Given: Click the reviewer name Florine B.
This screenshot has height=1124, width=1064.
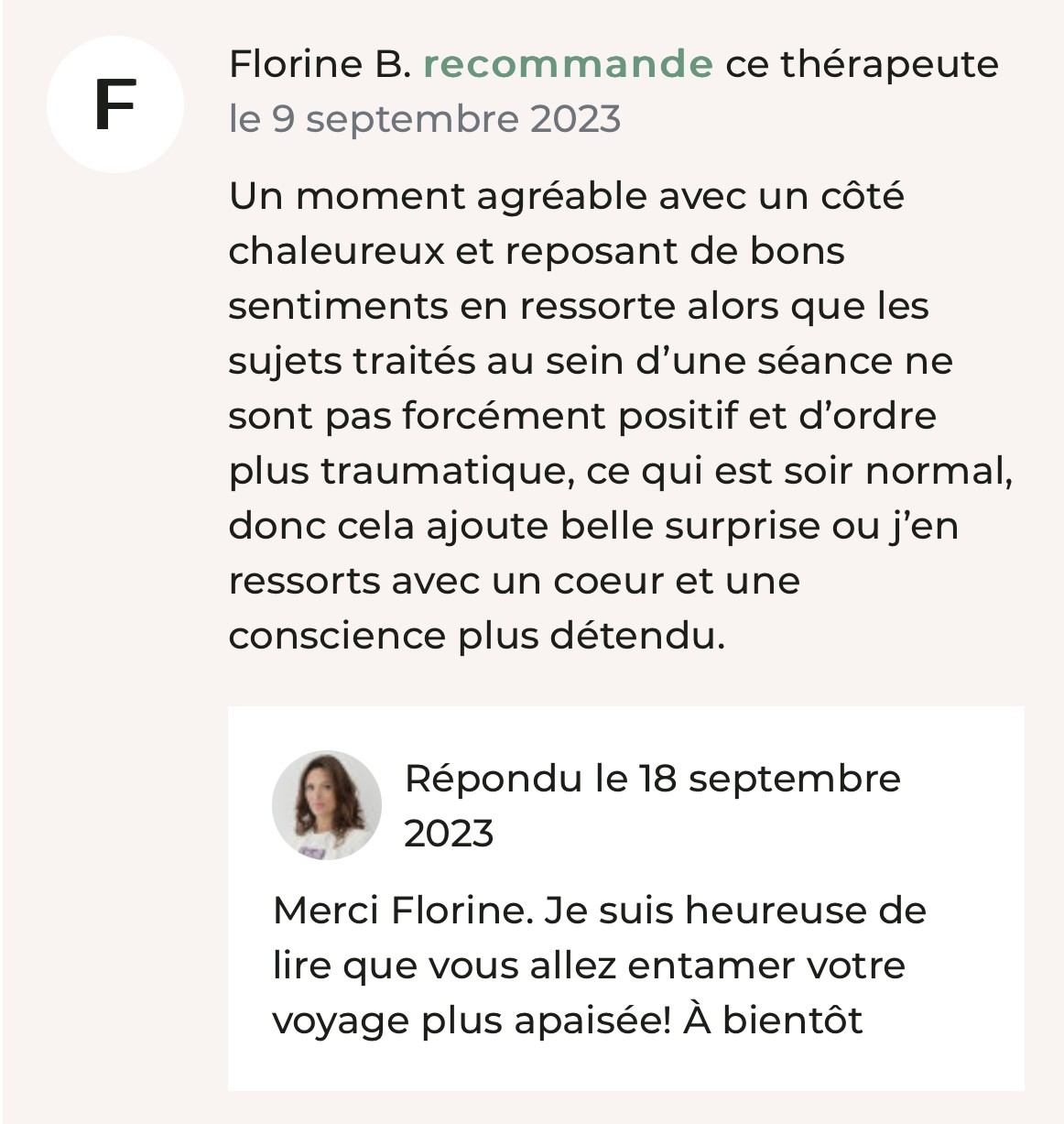Looking at the screenshot, I should point(320,64).
